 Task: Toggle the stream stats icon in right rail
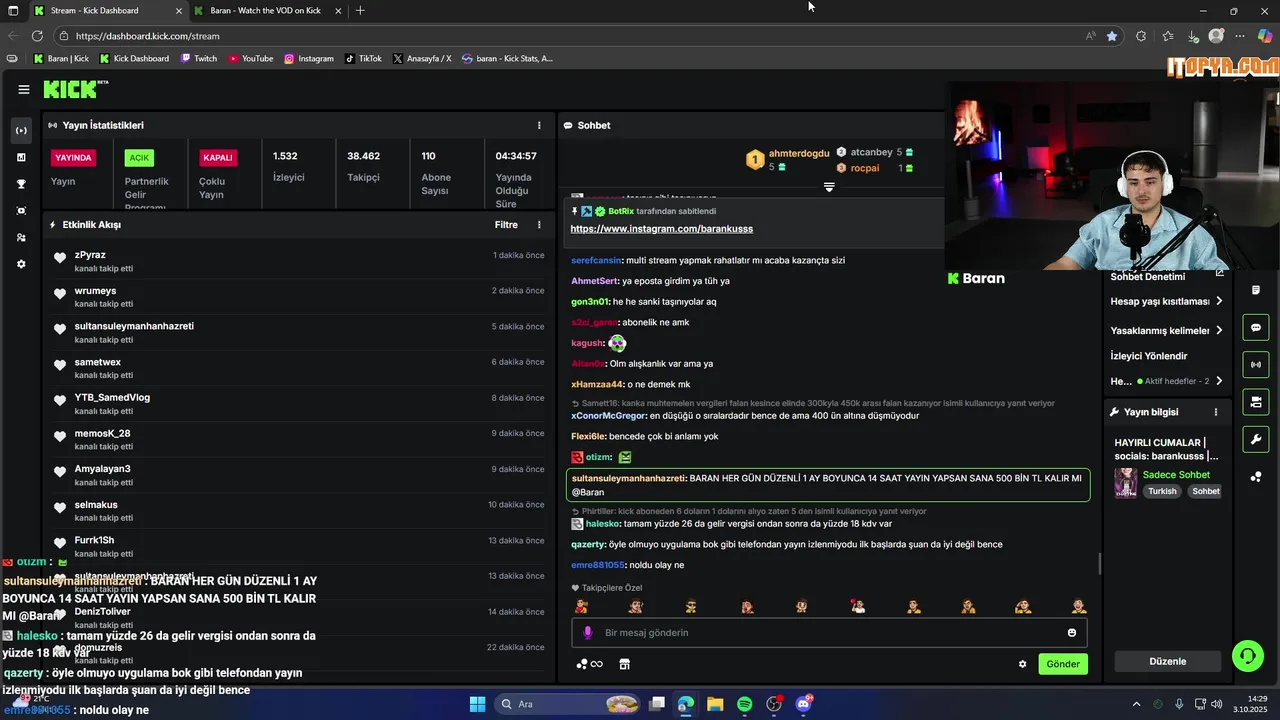point(1256,364)
